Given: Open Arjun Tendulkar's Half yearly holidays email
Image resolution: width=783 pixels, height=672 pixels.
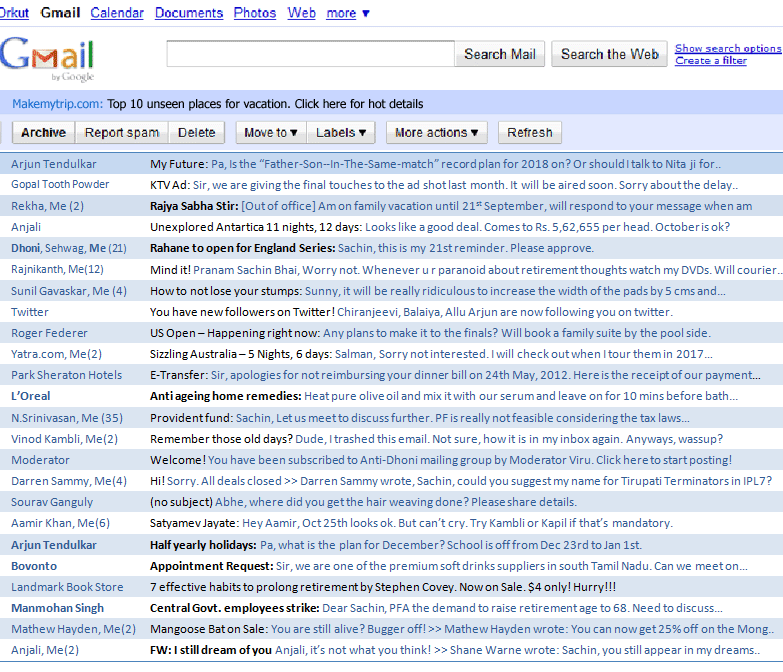Looking at the screenshot, I should tap(392, 545).
